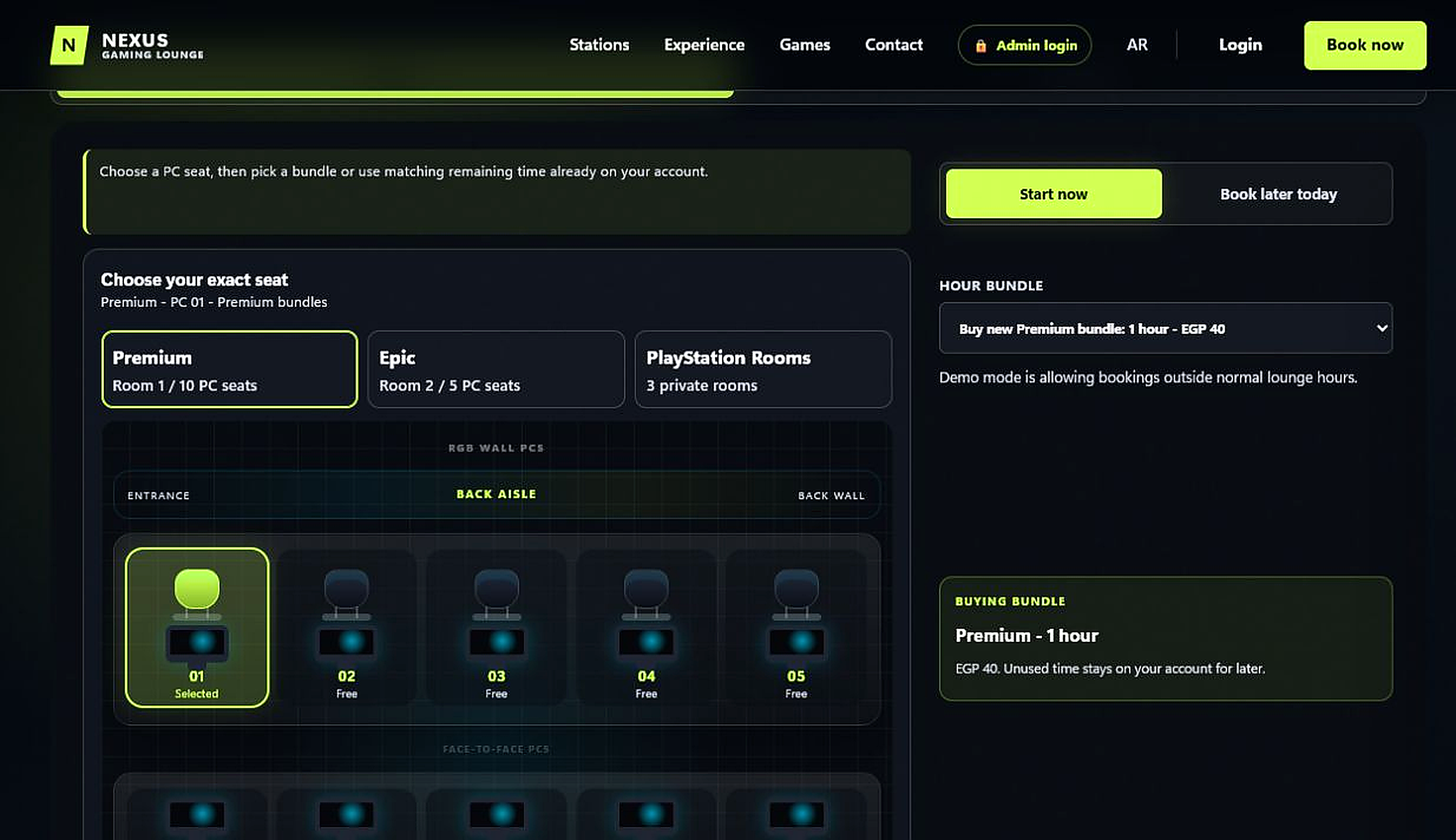The height and width of the screenshot is (840, 1456).
Task: Choose seat 02 chair icon
Action: (x=347, y=594)
